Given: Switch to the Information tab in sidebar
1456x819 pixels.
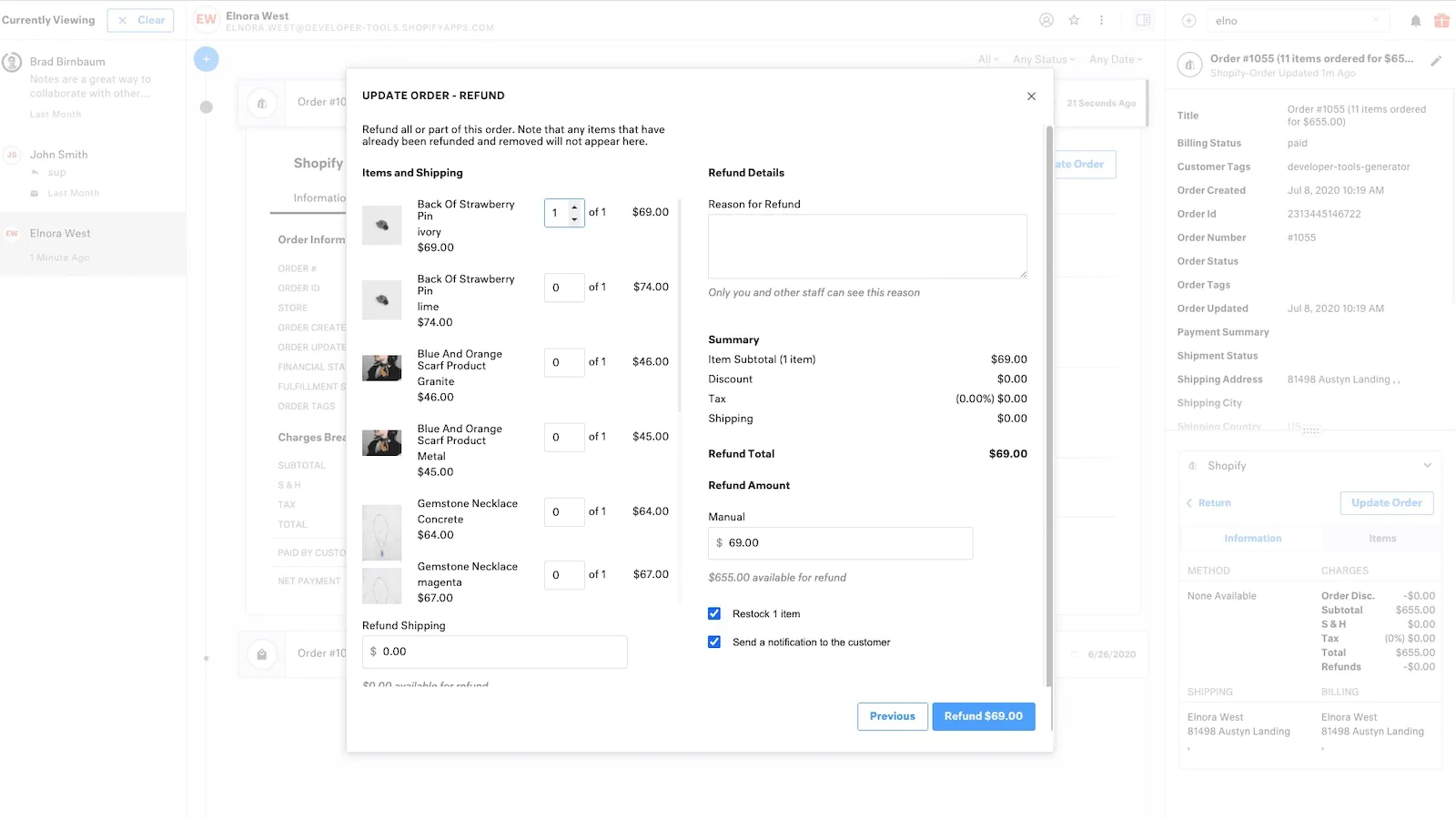Looking at the screenshot, I should (x=1252, y=539).
